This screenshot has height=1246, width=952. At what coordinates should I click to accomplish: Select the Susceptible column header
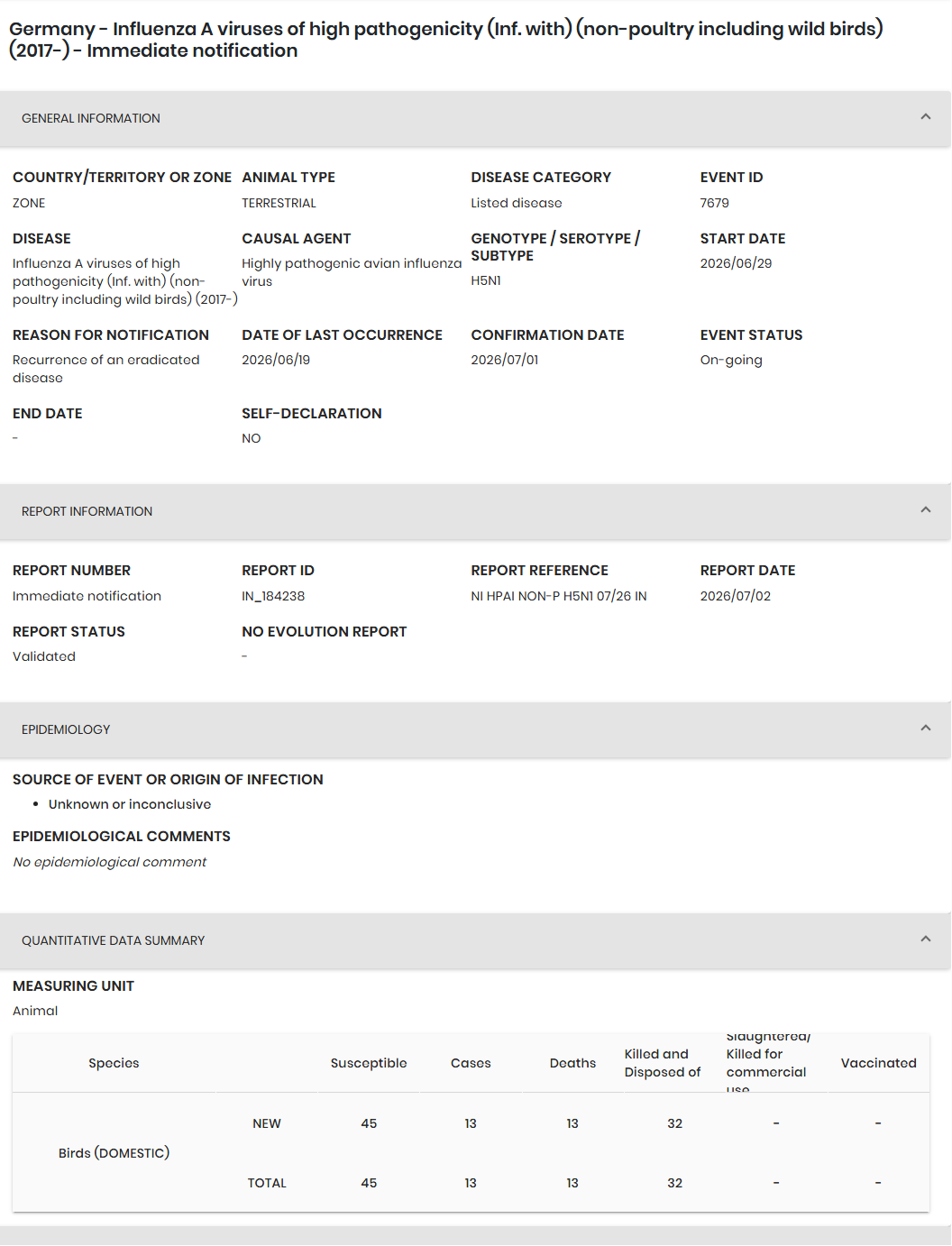pos(369,1063)
